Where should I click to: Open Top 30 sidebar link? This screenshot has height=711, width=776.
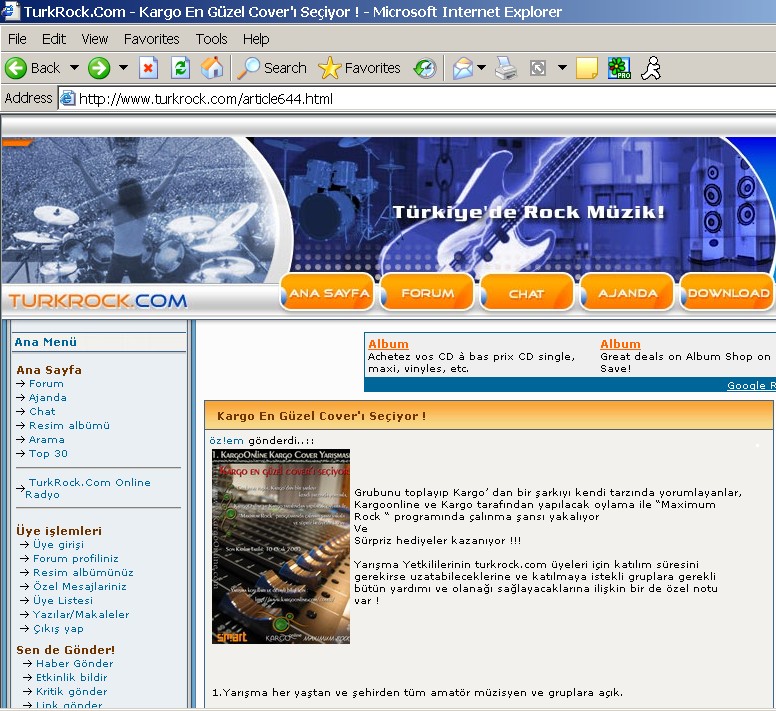pyautogui.click(x=48, y=453)
